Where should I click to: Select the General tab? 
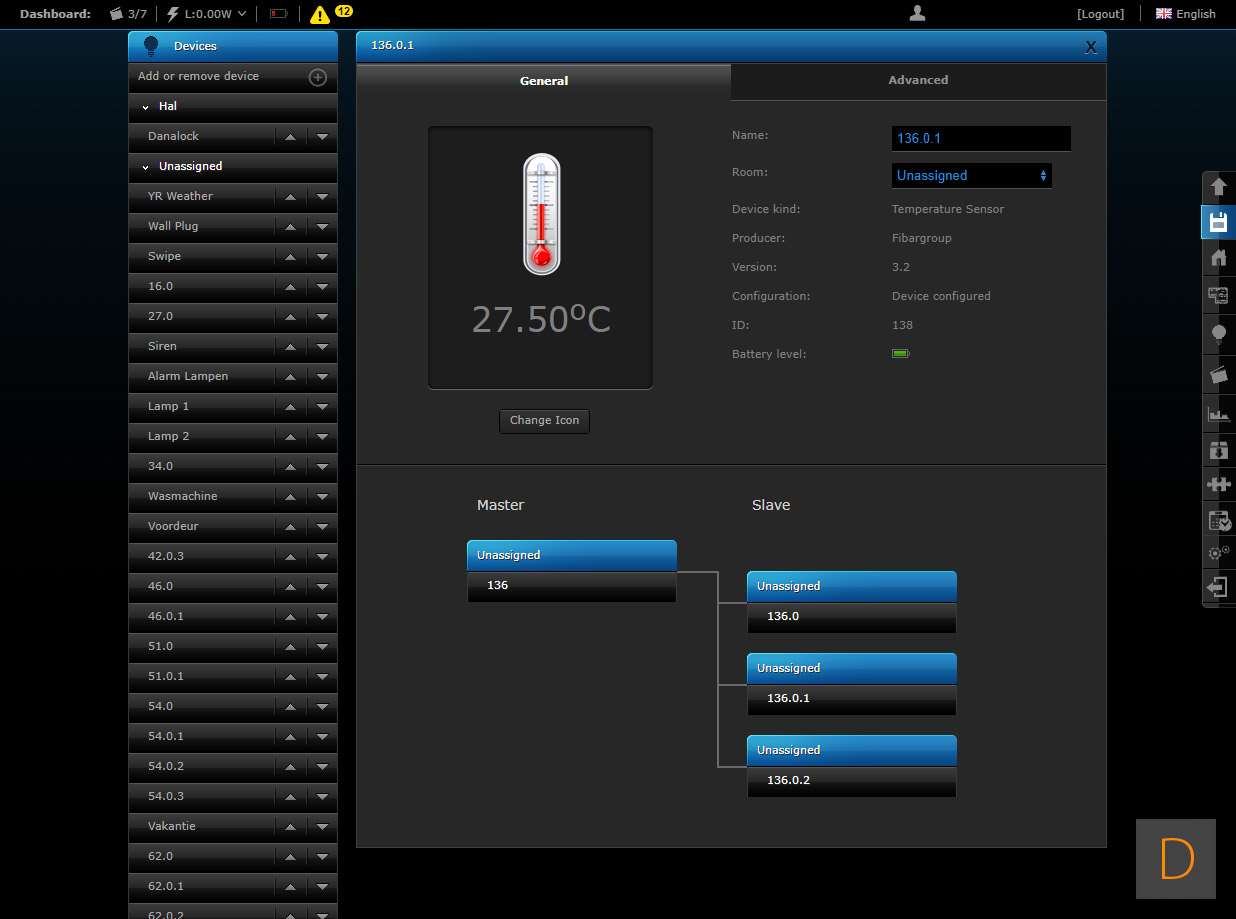tap(543, 81)
